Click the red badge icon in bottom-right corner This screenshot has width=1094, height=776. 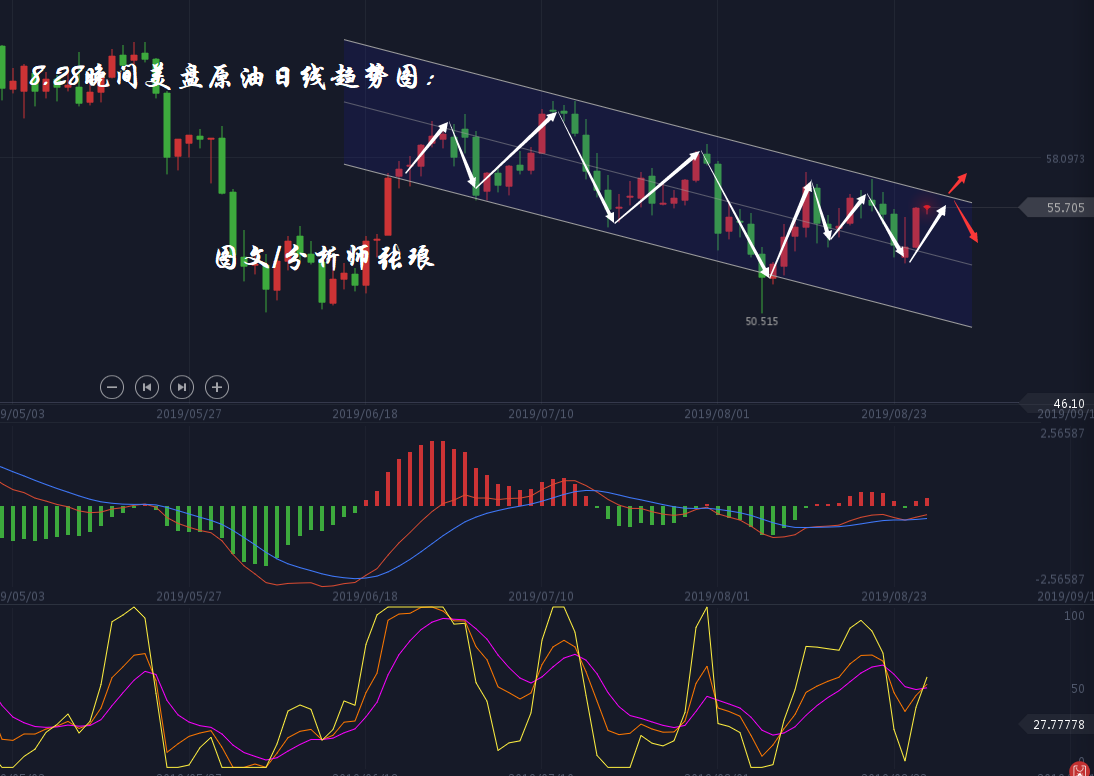(1080, 769)
